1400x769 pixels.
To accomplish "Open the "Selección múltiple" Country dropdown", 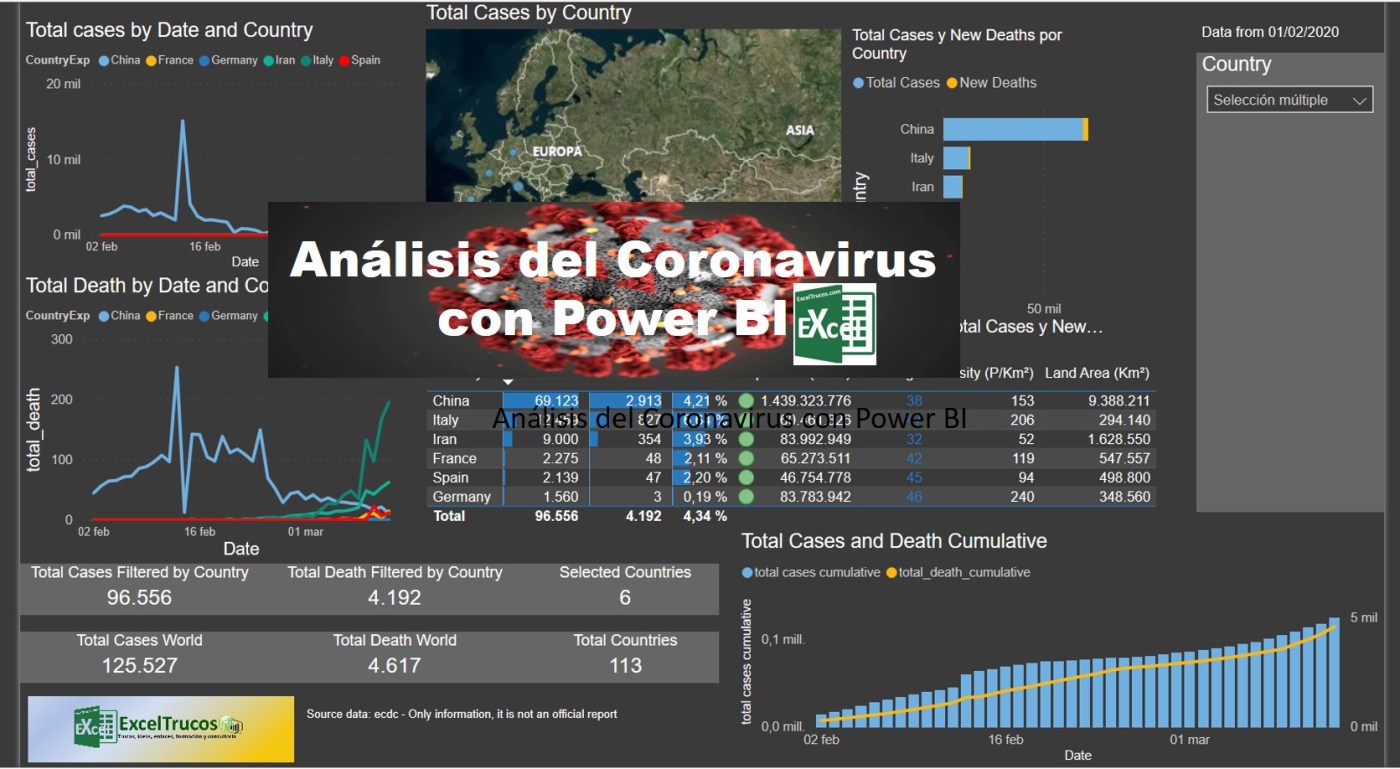I will pyautogui.click(x=1288, y=99).
